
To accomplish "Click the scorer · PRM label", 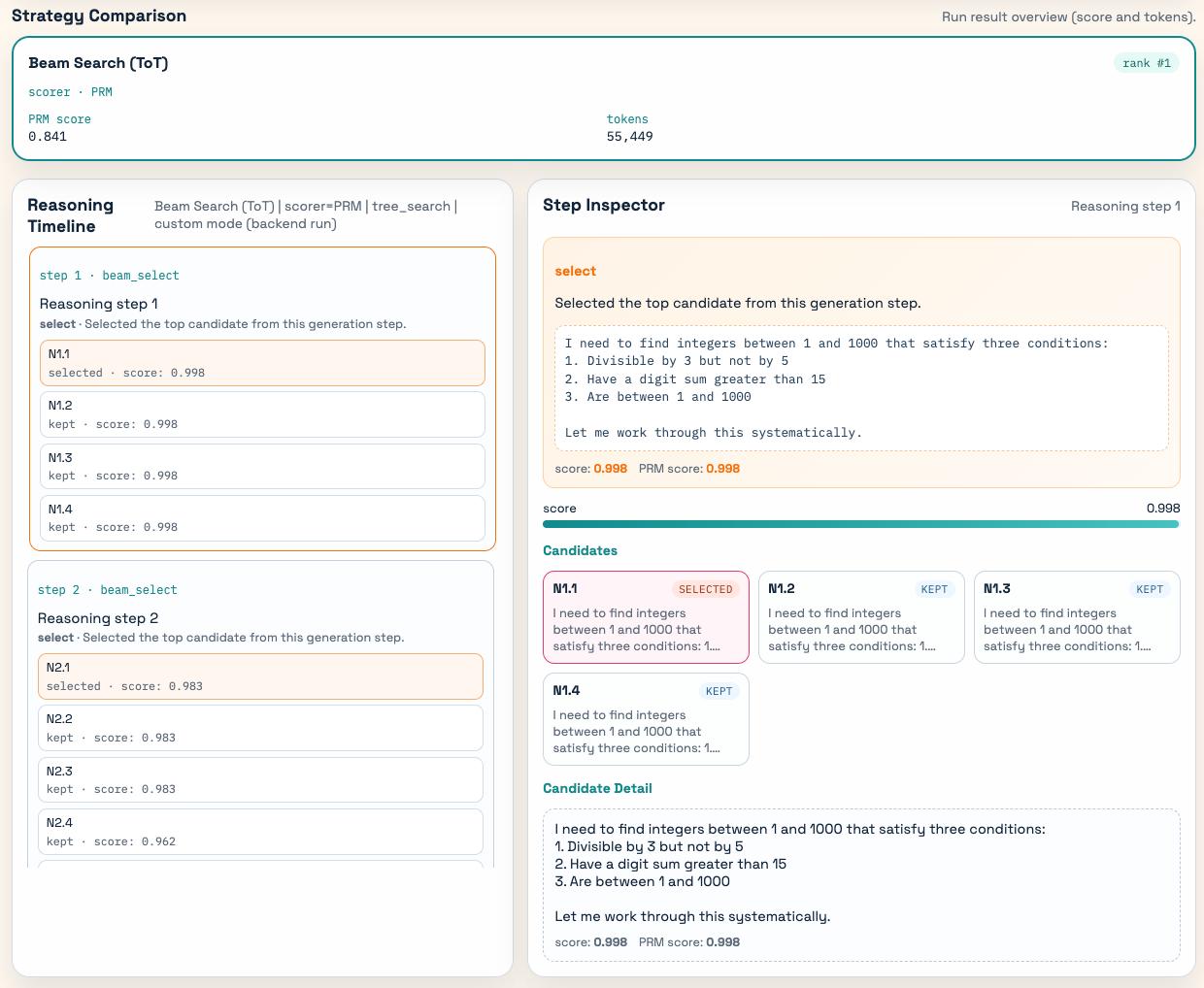I will click(x=70, y=92).
